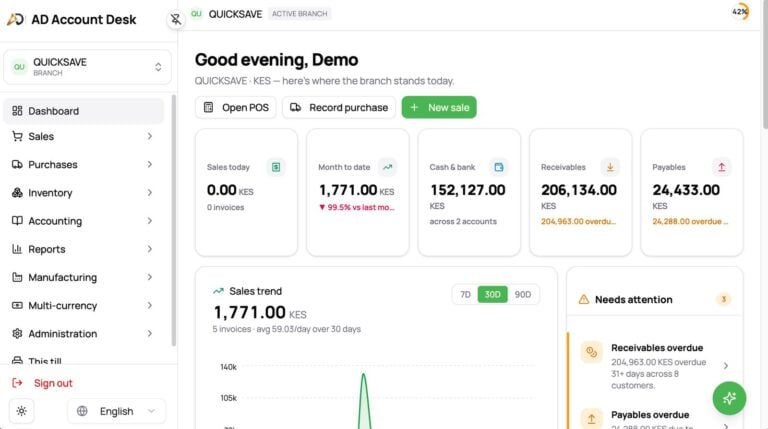
Task: Sign out of the account
Action: 42,383
